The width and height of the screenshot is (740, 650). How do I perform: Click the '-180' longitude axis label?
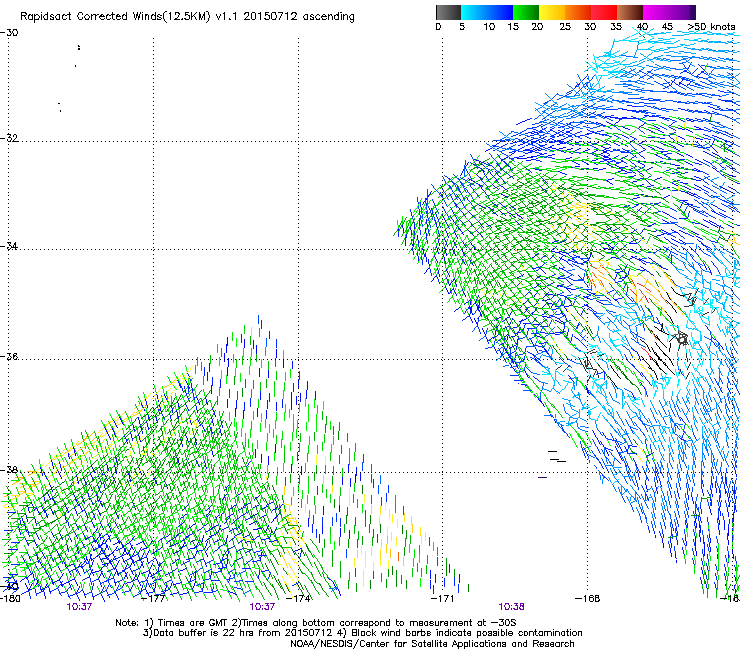tap(10, 599)
